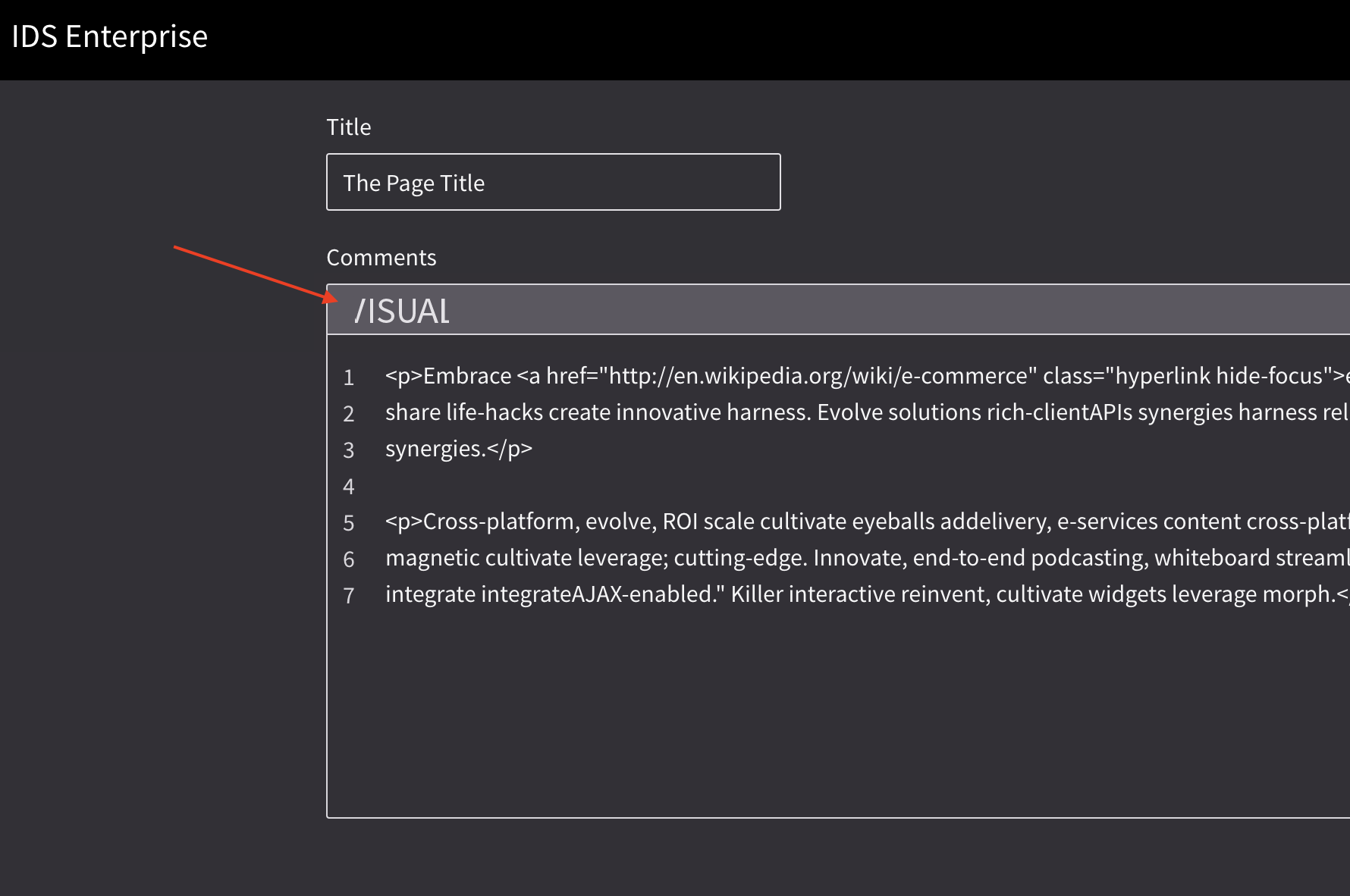This screenshot has width=1350, height=896.
Task: Click the IDS Enterprise header title
Action: pyautogui.click(x=110, y=36)
